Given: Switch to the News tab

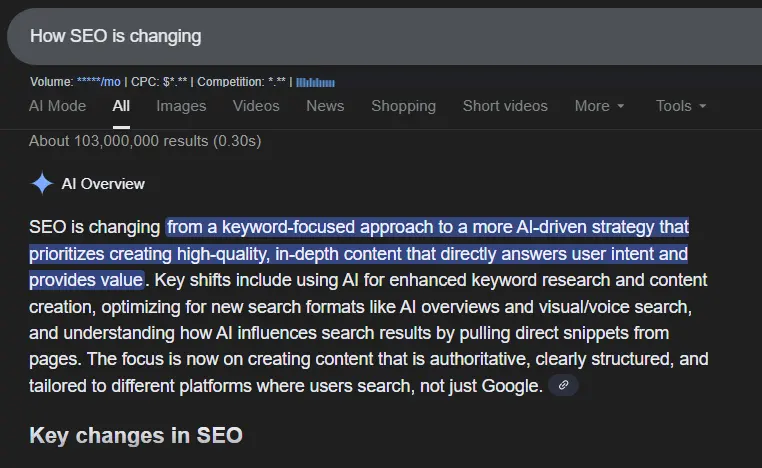Looking at the screenshot, I should [x=325, y=106].
